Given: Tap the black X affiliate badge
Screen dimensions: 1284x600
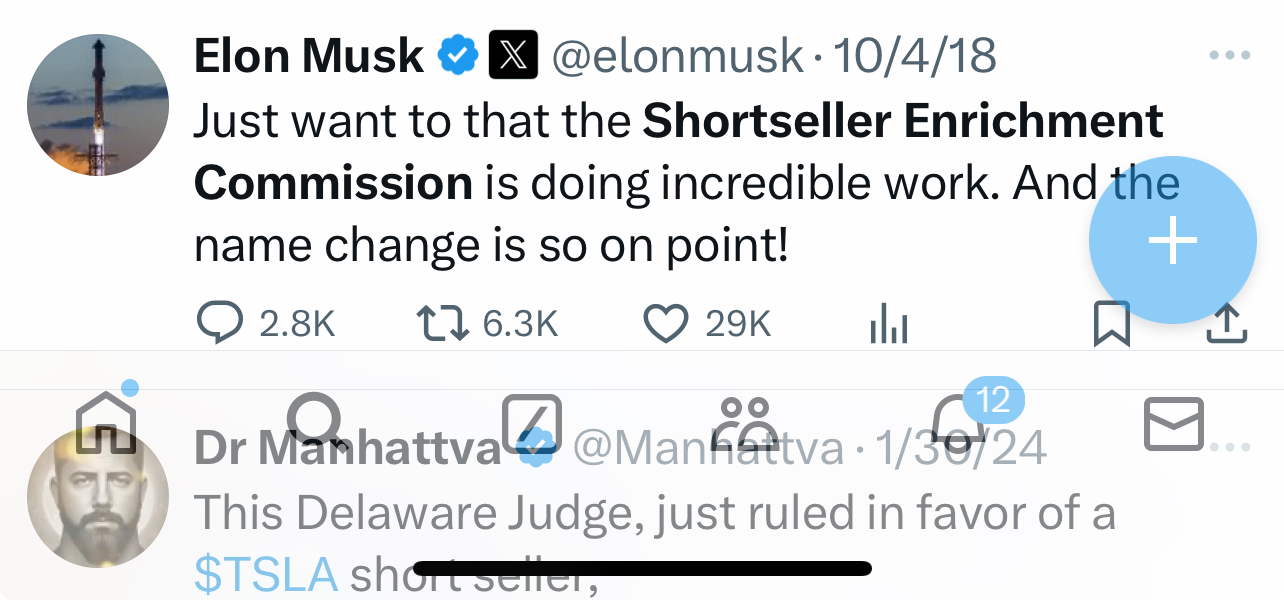Looking at the screenshot, I should click(x=513, y=55).
